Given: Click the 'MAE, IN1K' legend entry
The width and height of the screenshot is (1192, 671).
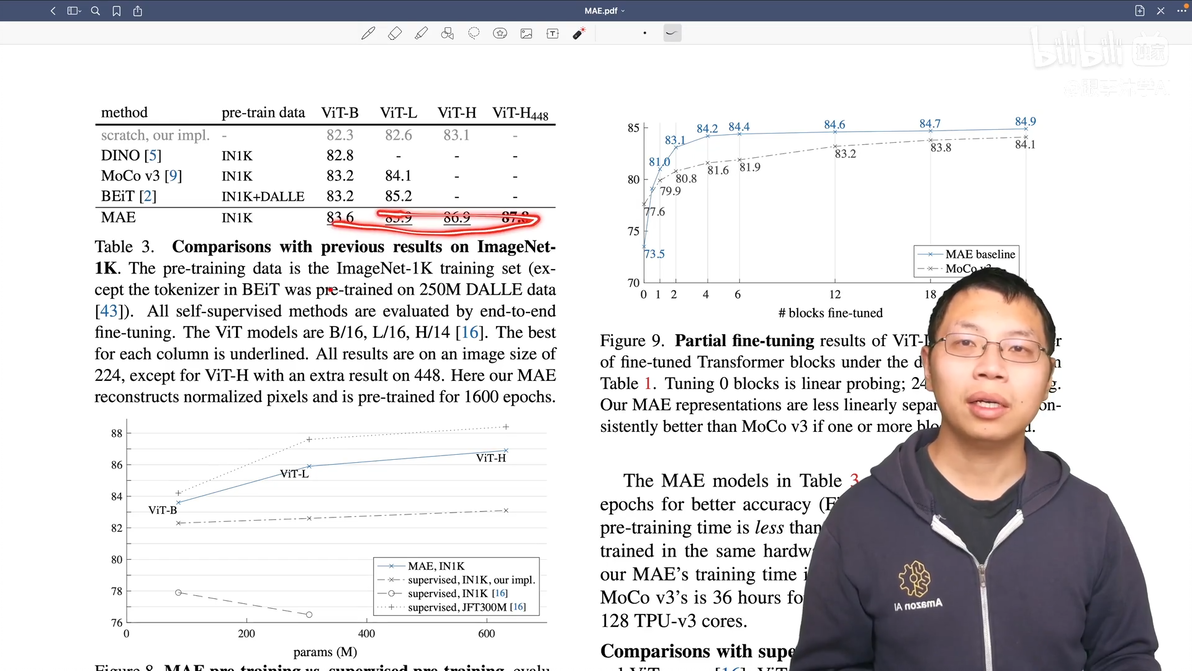Looking at the screenshot, I should point(422,566).
